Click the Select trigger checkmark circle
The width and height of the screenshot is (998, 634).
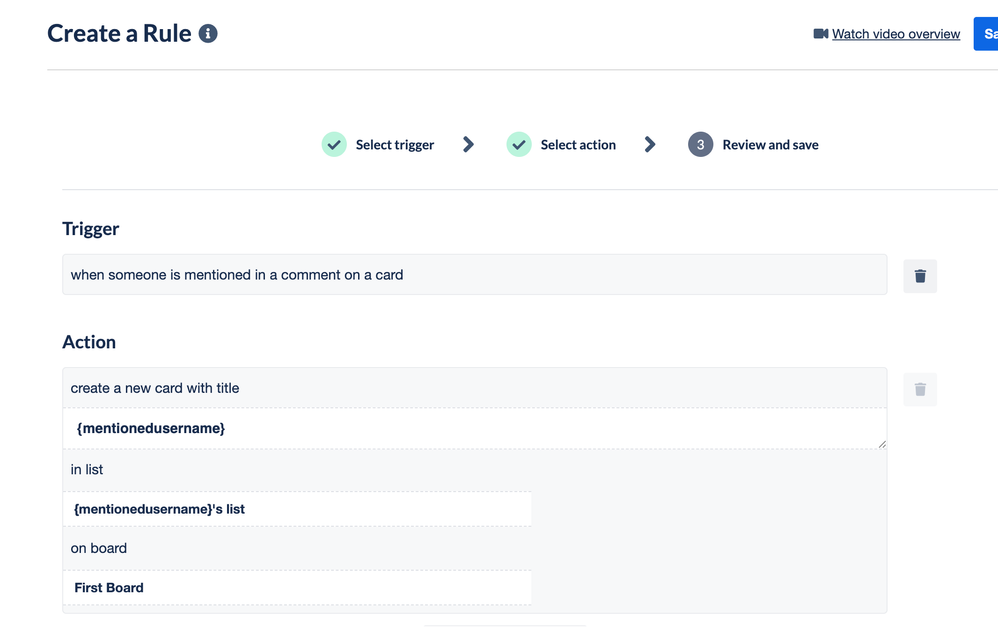(334, 144)
